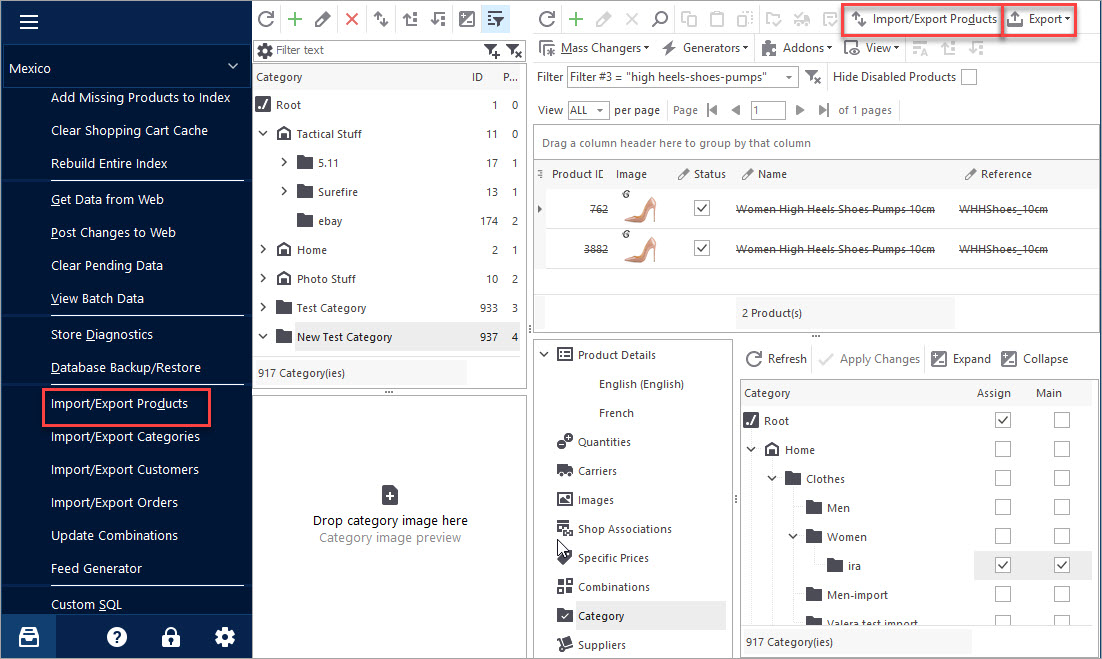Viewport: 1102px width, 659px height.
Task: Click Refresh in category assign panel
Action: pos(777,359)
